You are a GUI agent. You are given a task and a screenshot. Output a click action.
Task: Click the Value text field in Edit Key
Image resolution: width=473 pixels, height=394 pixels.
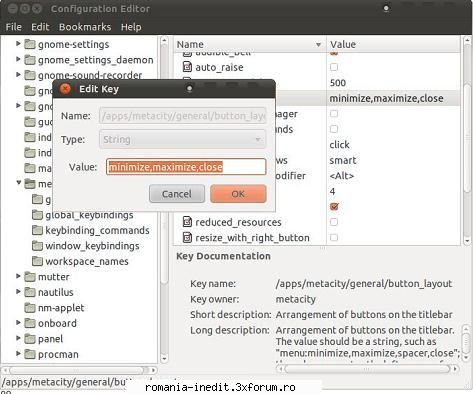tap(186, 167)
